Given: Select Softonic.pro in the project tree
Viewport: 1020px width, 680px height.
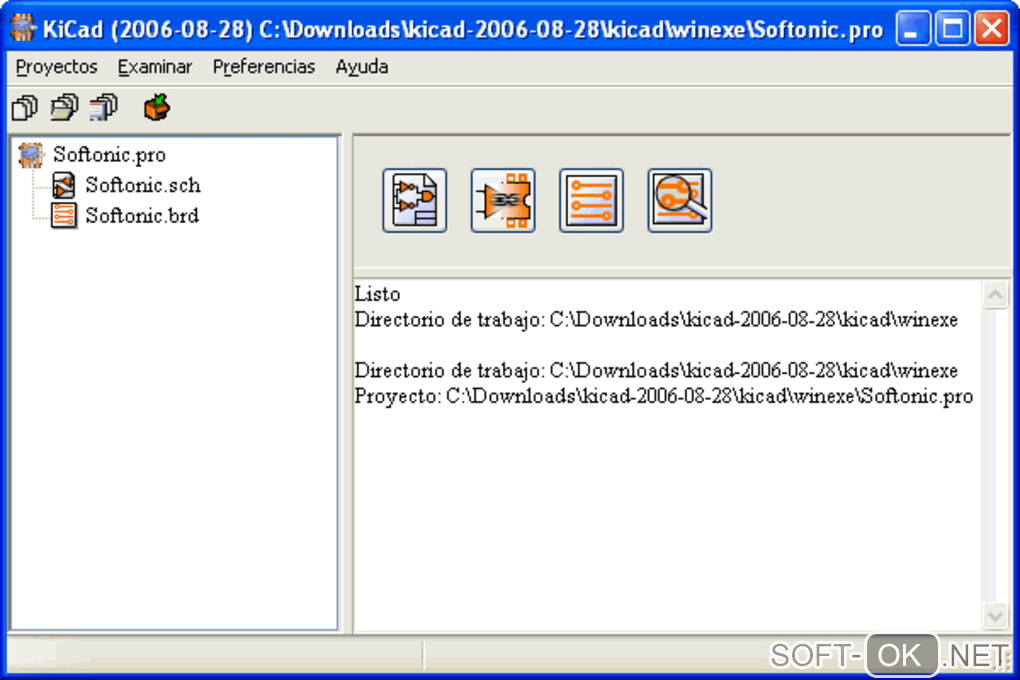Looking at the screenshot, I should click(109, 155).
